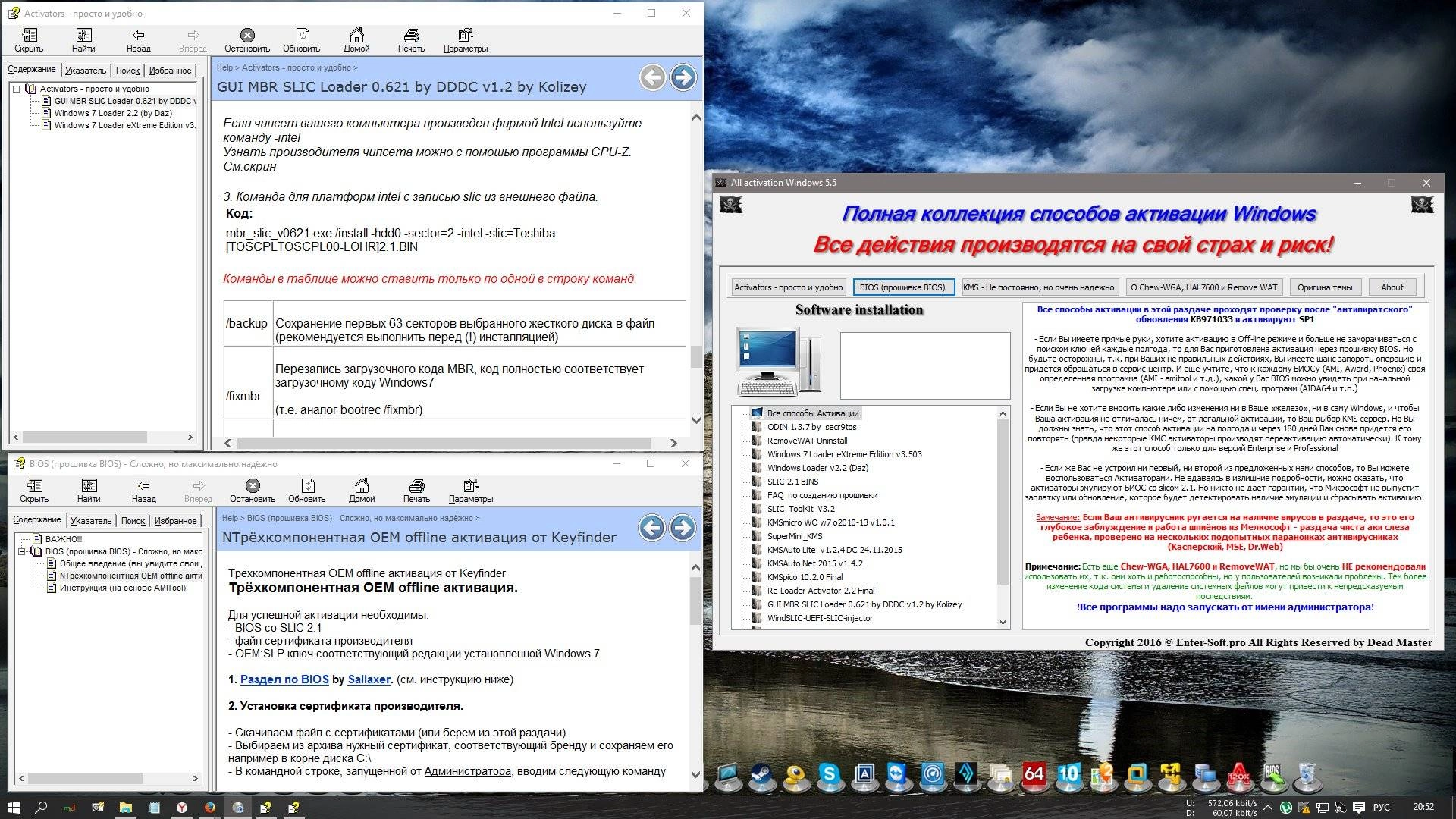Select ВАЖНО!!! topic in BIOS tree
The width and height of the screenshot is (1456, 819).
[64, 539]
